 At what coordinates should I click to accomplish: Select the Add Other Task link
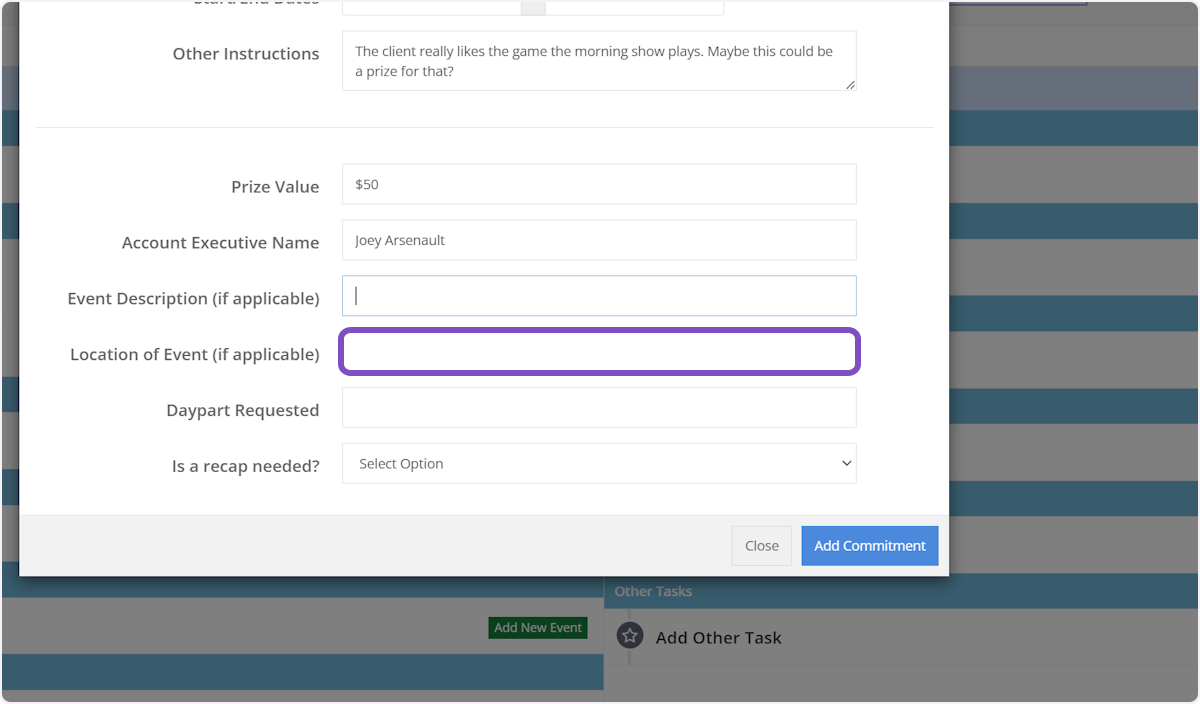click(x=718, y=638)
